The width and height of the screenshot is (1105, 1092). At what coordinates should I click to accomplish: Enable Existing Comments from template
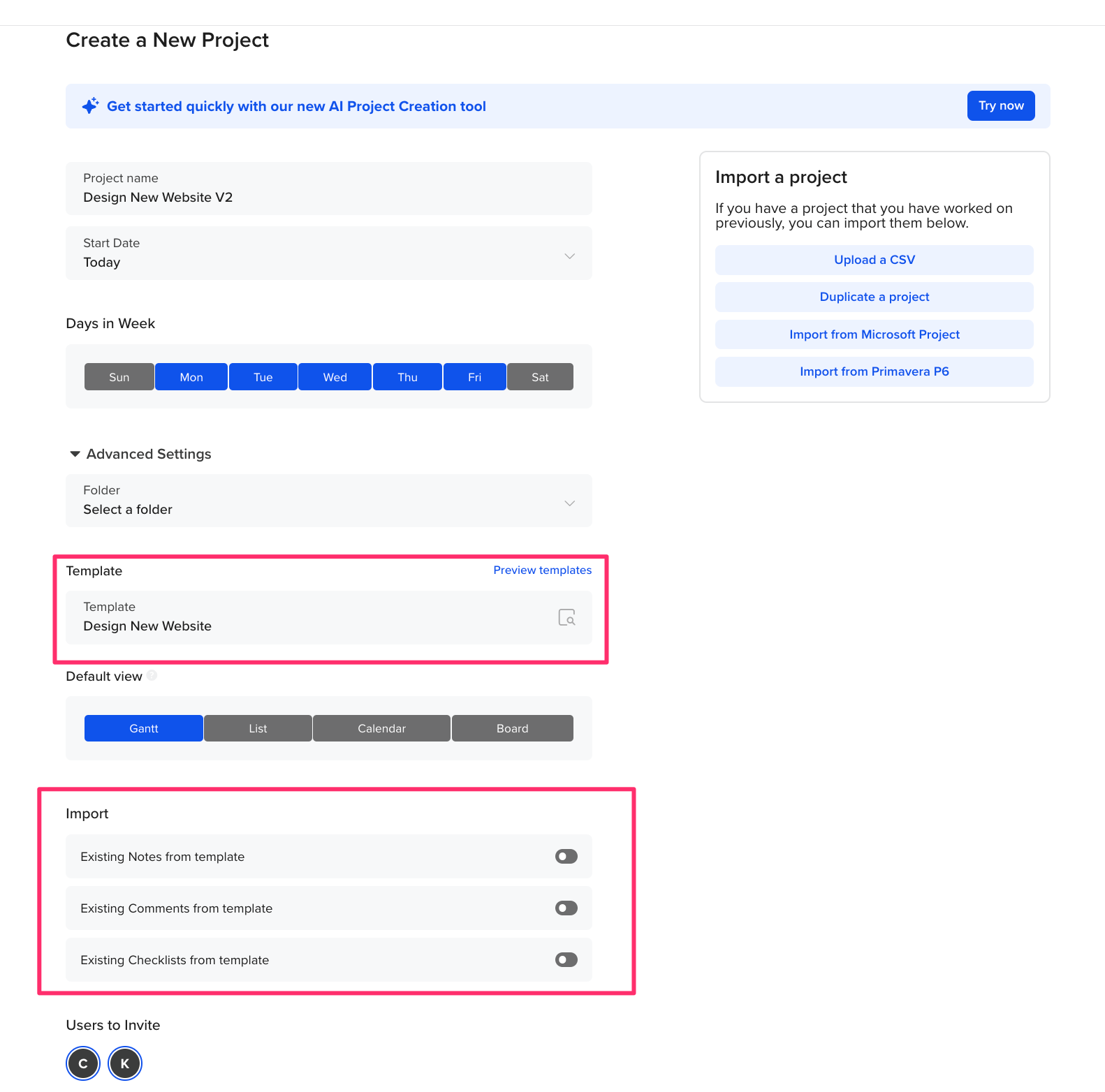tap(566, 908)
